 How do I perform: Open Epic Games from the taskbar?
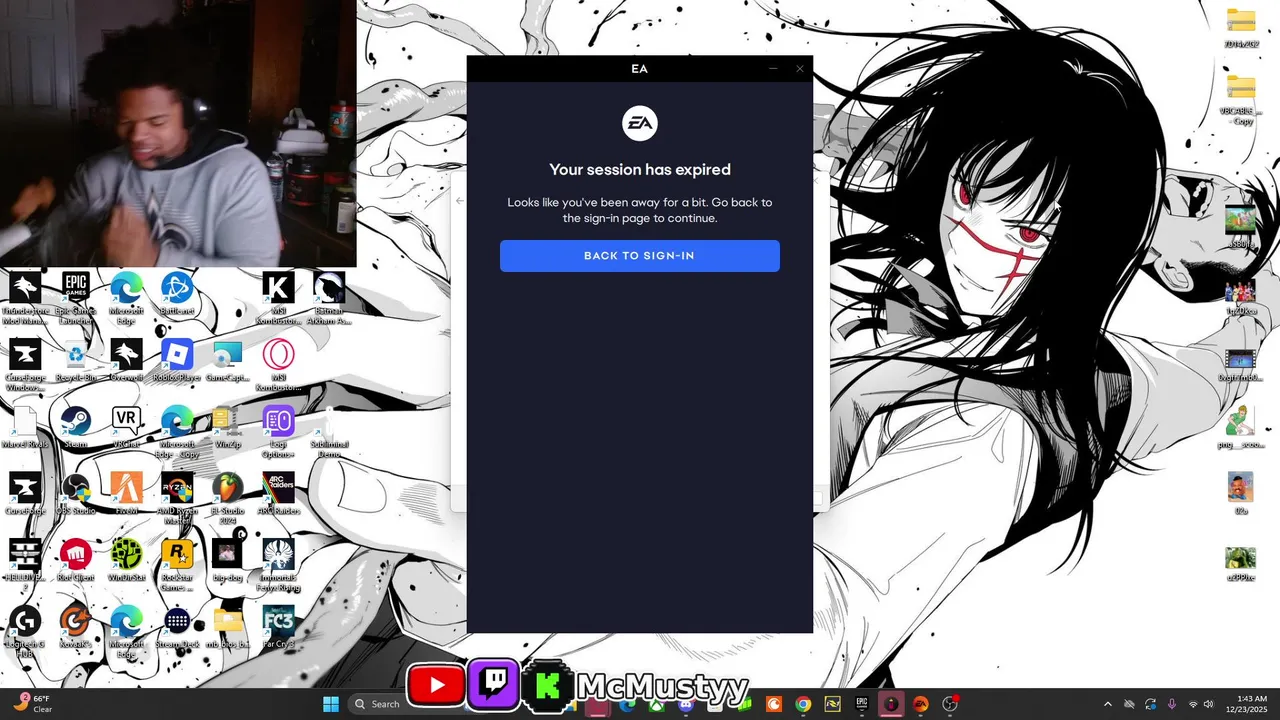(861, 704)
